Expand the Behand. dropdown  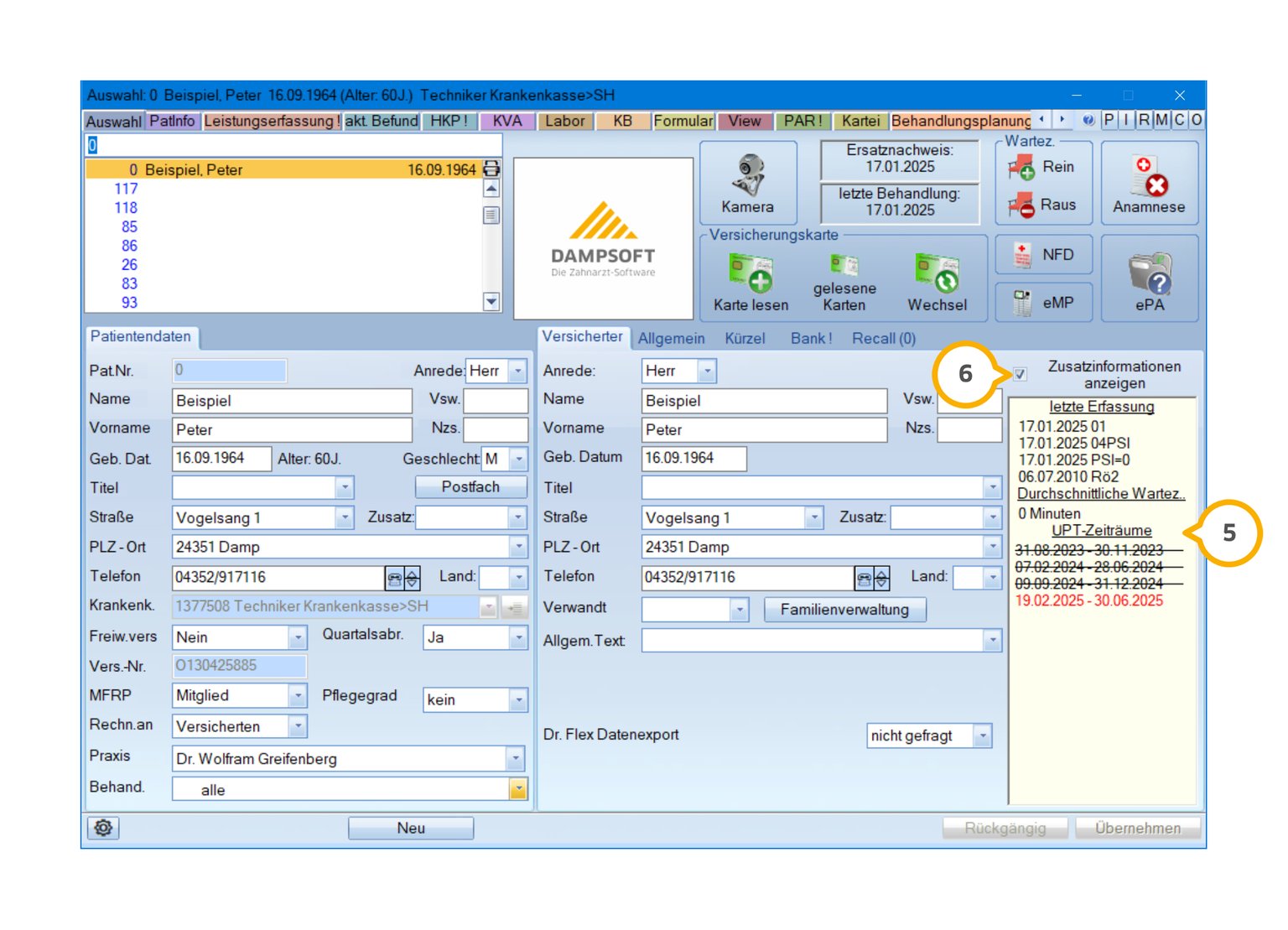tap(517, 789)
